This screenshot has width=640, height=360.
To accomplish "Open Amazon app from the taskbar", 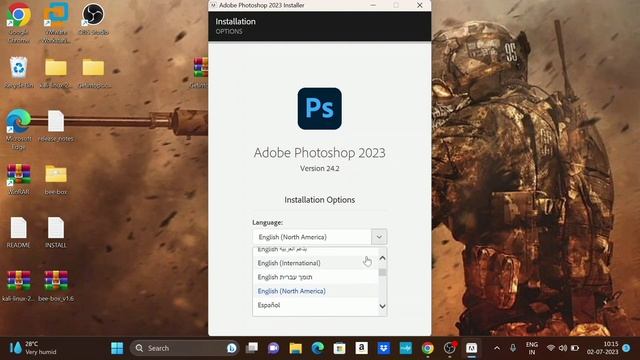I will click(361, 348).
